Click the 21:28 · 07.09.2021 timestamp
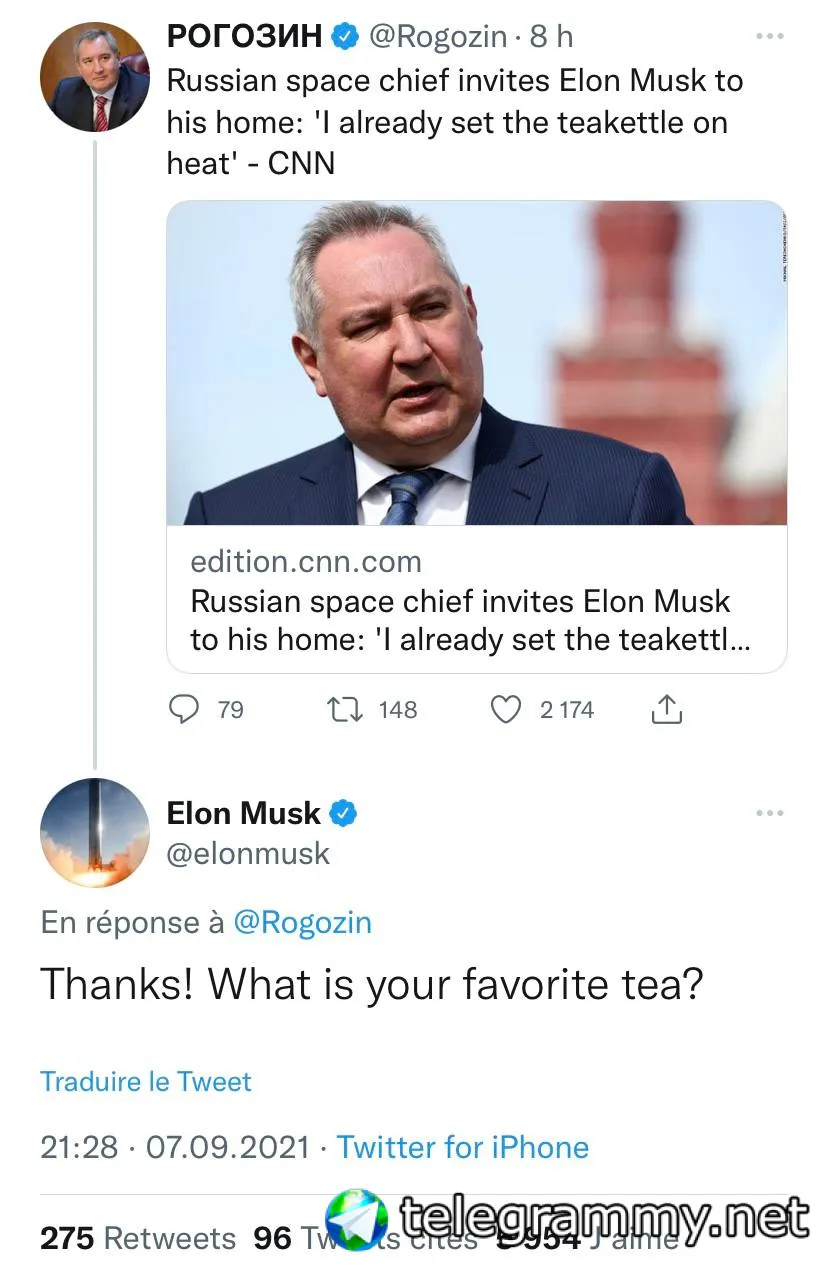 (175, 1147)
